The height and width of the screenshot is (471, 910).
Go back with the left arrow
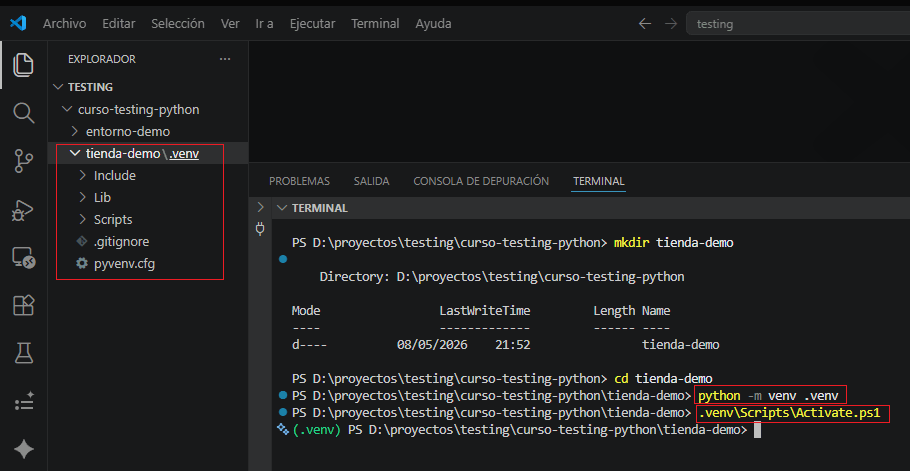[x=645, y=24]
